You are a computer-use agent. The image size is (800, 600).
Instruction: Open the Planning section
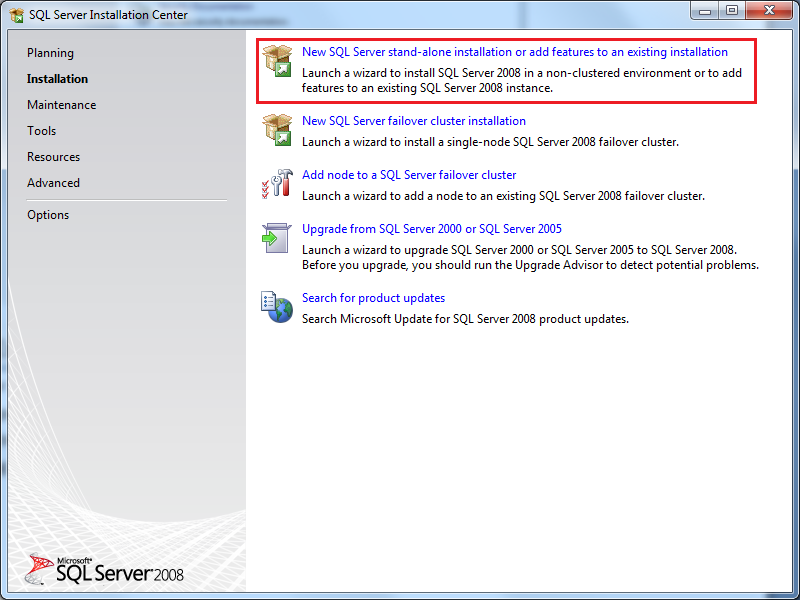[x=51, y=53]
